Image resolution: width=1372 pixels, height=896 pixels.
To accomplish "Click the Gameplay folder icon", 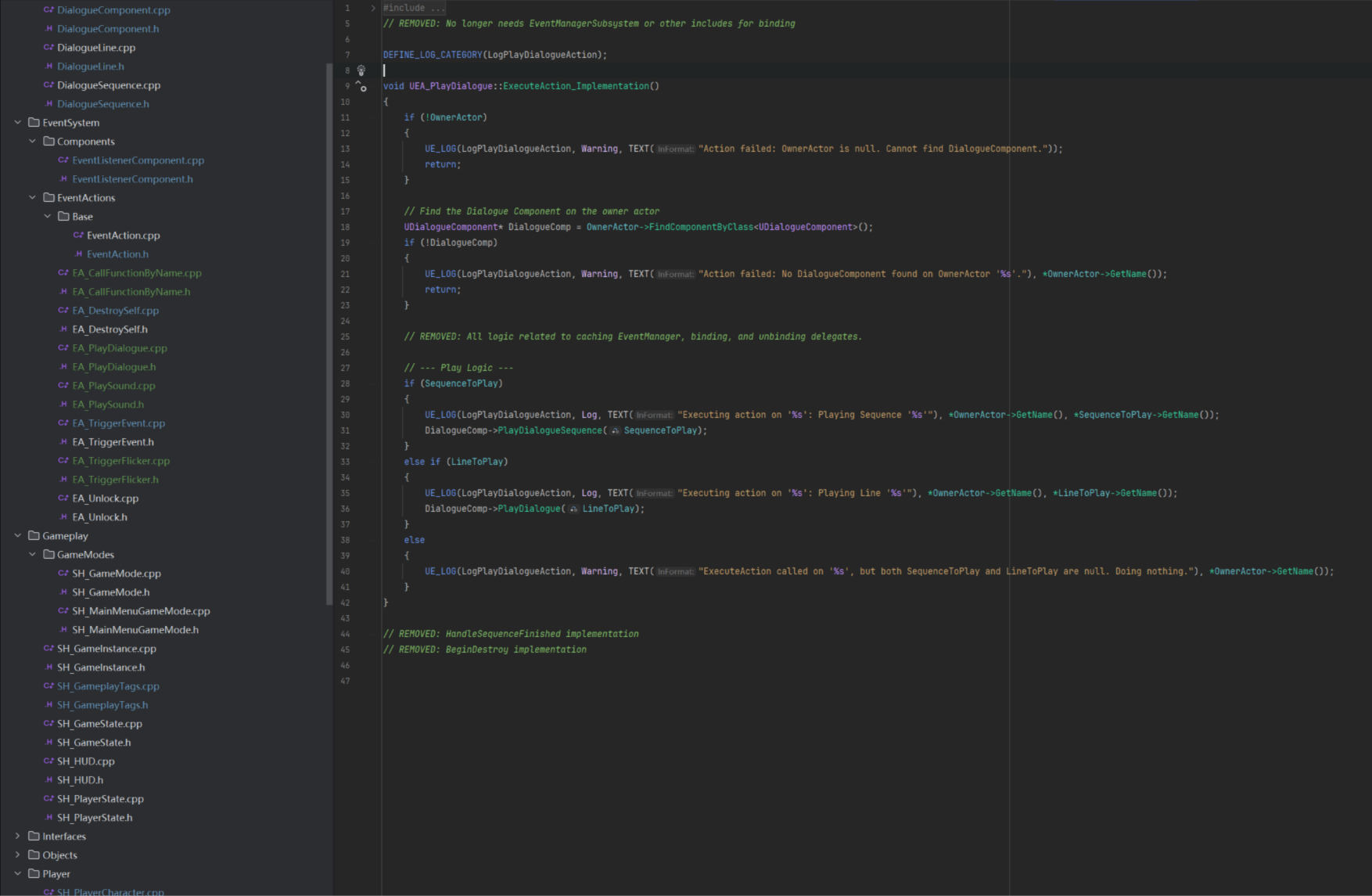I will tap(34, 536).
